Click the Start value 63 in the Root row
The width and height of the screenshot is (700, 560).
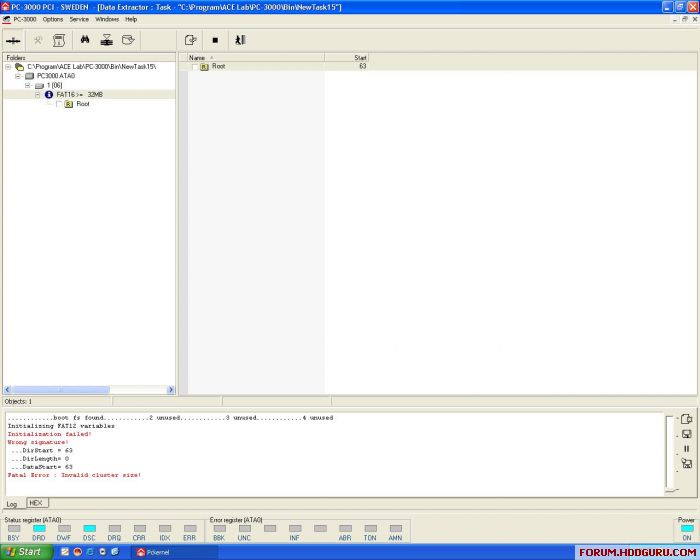[362, 67]
